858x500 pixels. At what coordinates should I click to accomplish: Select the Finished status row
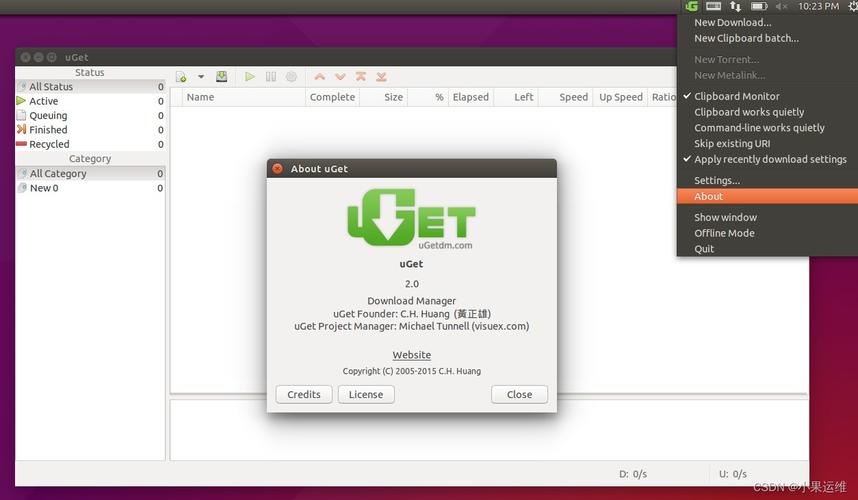90,130
